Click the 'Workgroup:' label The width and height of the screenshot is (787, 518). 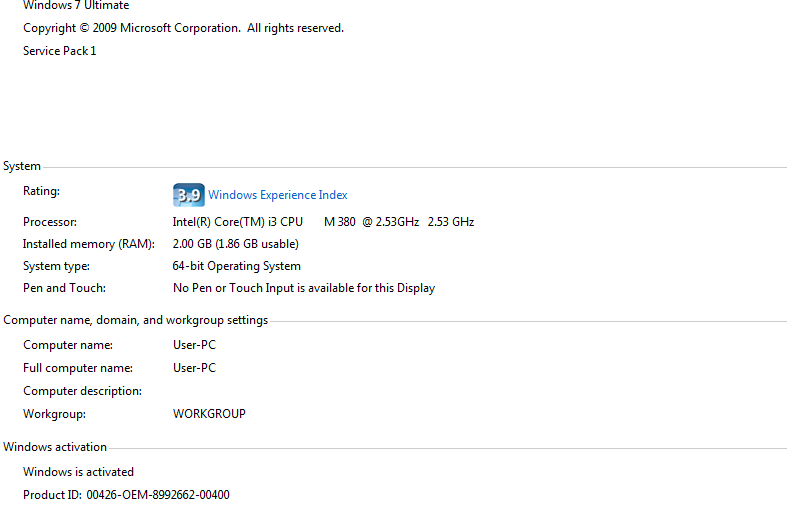(54, 414)
